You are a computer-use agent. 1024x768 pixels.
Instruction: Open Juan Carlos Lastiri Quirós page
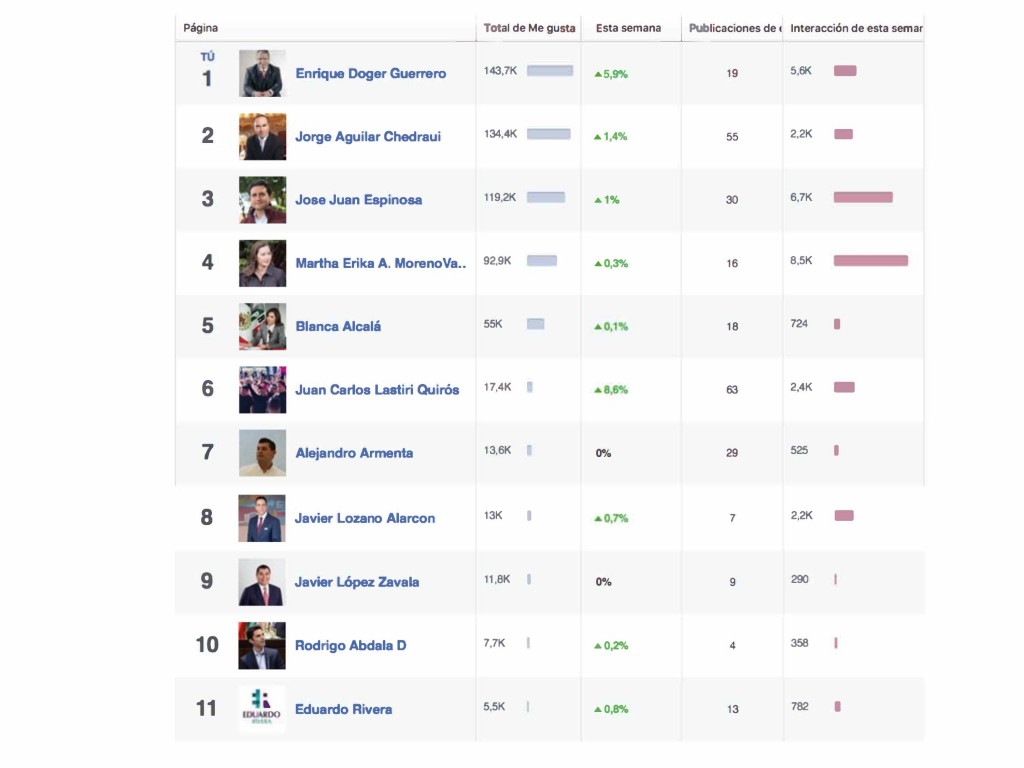pos(377,390)
